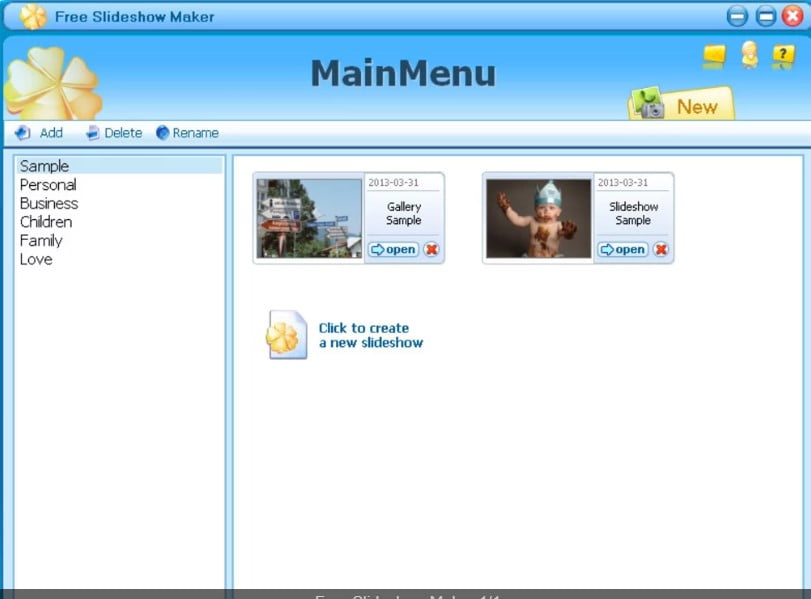
Task: Click the Add category button
Action: click(x=39, y=133)
